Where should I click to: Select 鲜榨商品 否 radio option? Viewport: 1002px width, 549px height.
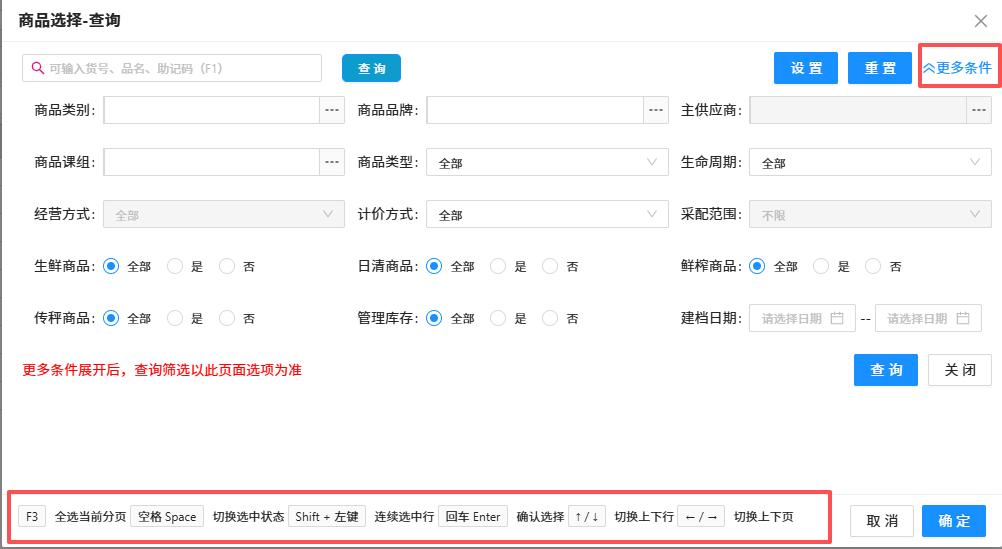[873, 266]
